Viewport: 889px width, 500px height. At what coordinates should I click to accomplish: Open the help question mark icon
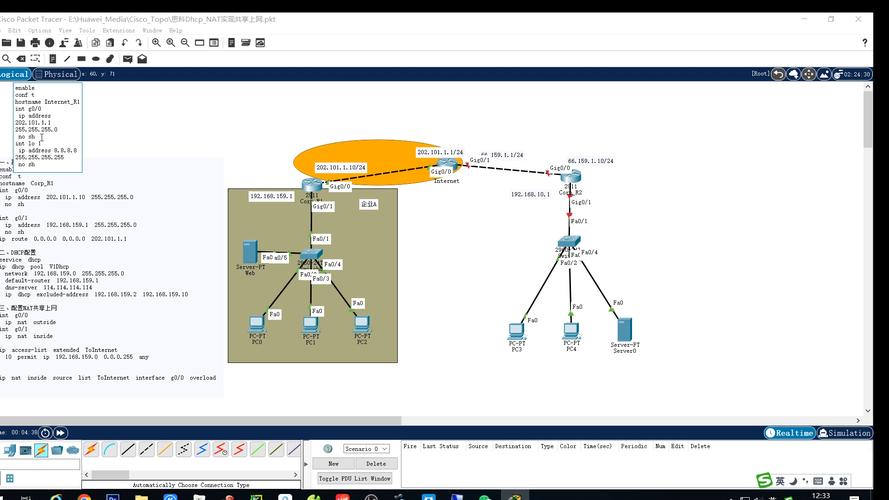(x=865, y=43)
